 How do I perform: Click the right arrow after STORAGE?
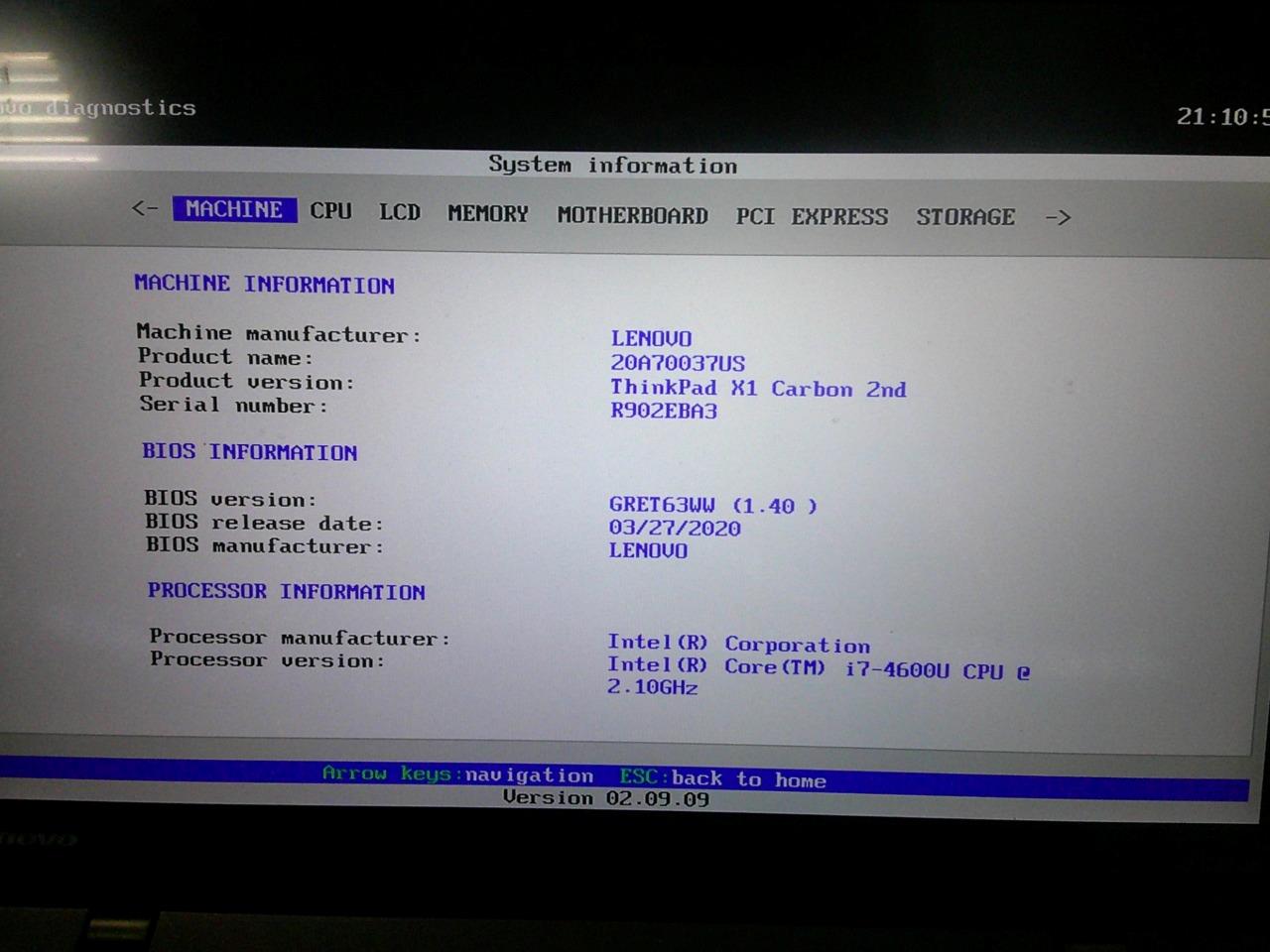click(1059, 217)
